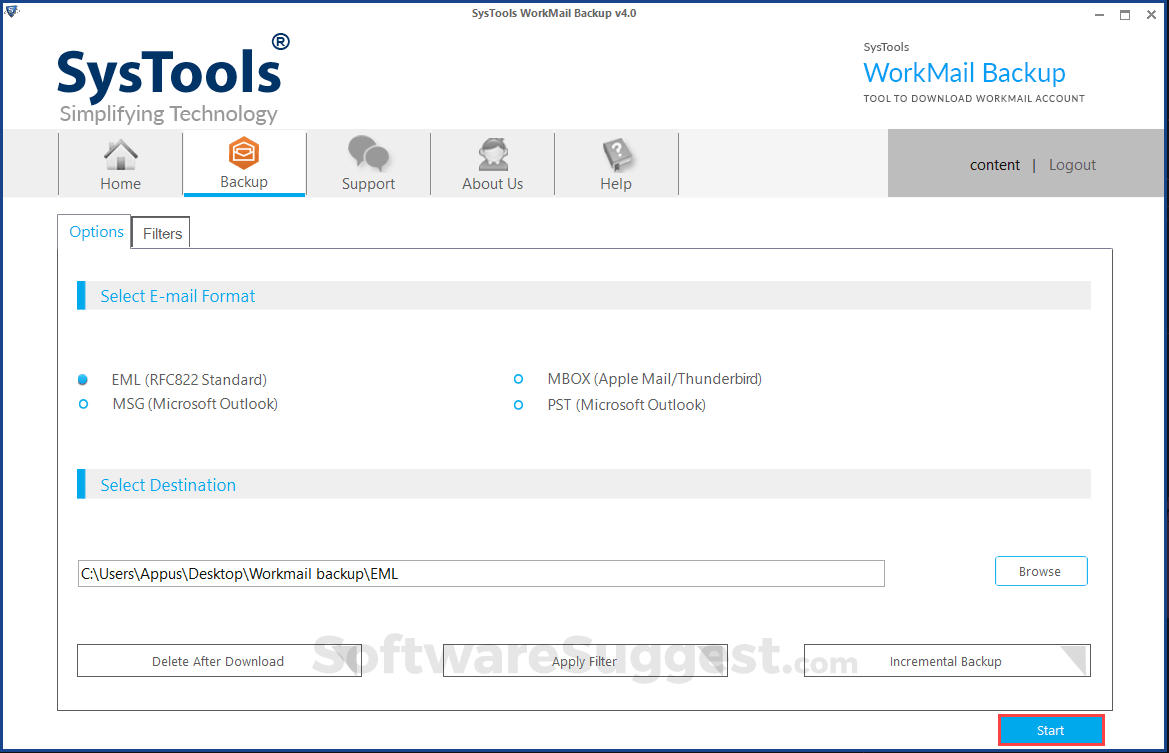Click Logout to sign out

1072,164
